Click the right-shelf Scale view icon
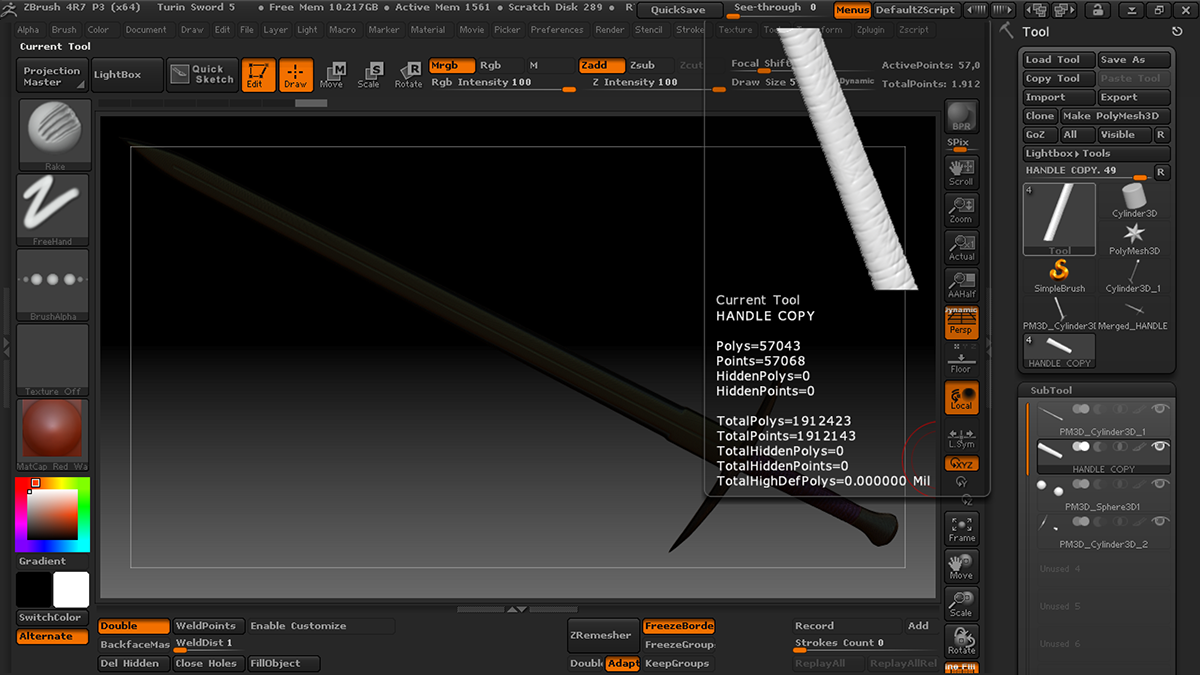The image size is (1200, 675). tap(962, 603)
